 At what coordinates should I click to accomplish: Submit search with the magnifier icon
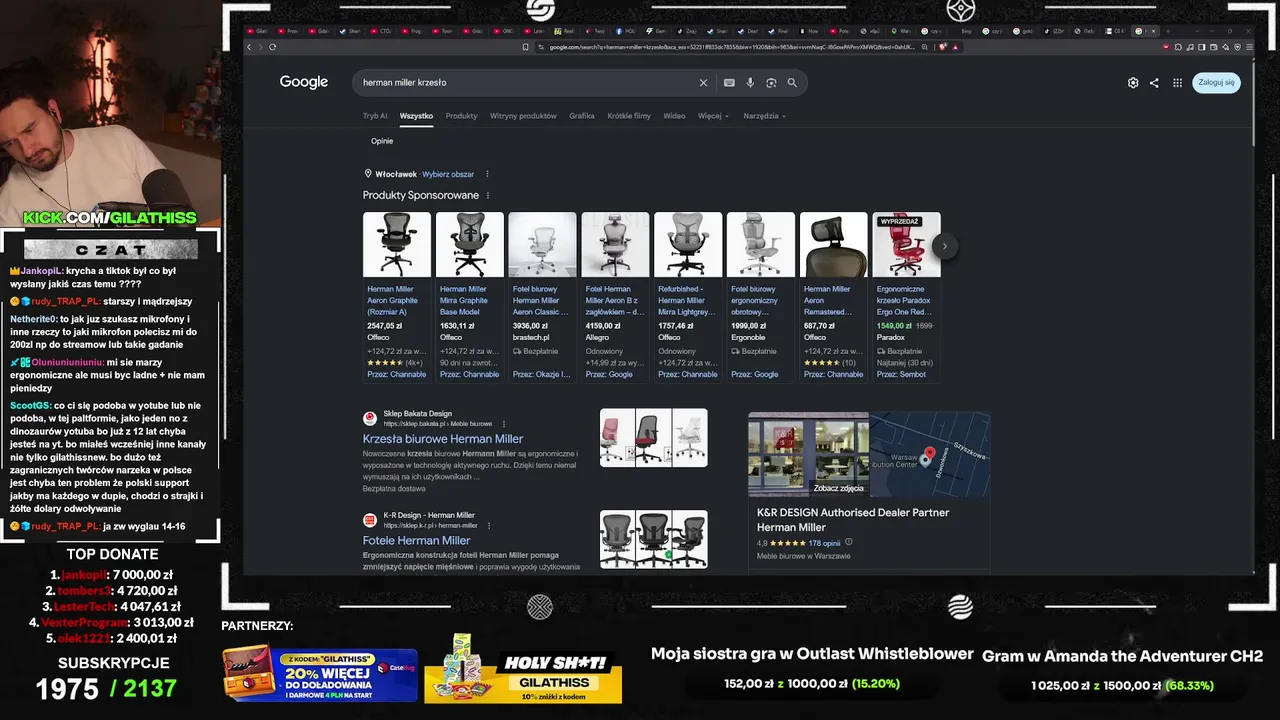point(792,83)
